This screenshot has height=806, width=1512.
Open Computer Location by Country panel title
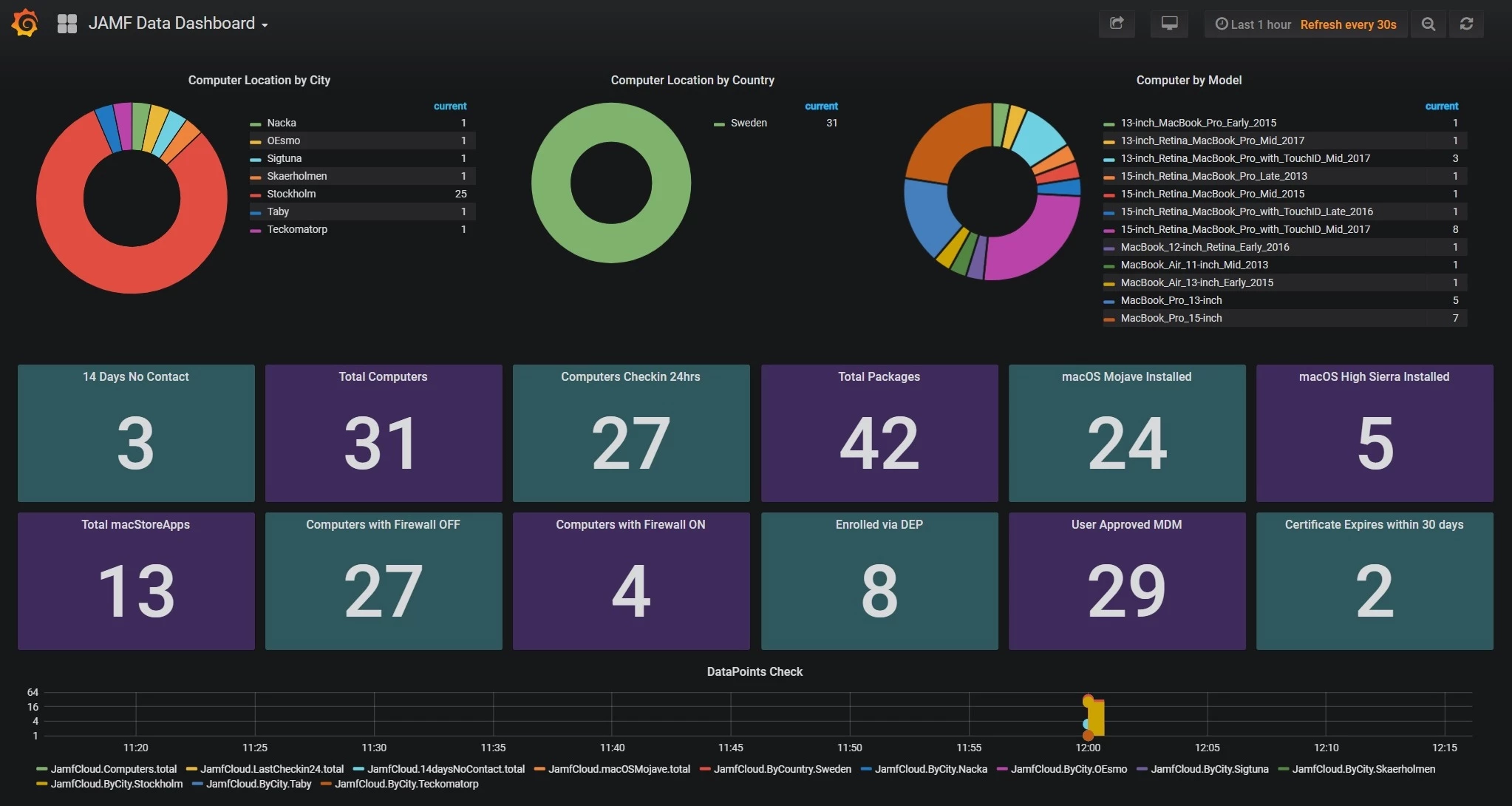(x=692, y=80)
